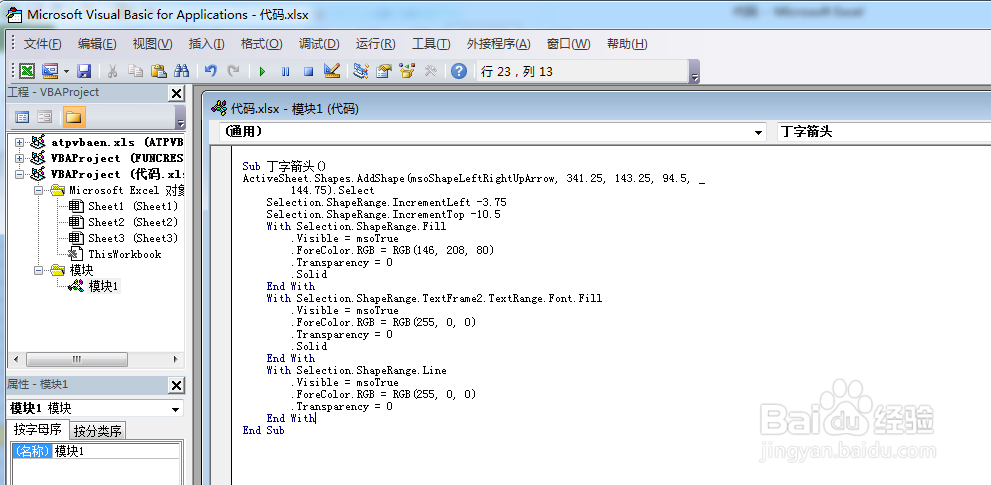Viewport: 991px width, 485px height.
Task: Select Sheet1 (Sheet1) in project tree
Action: click(133, 206)
